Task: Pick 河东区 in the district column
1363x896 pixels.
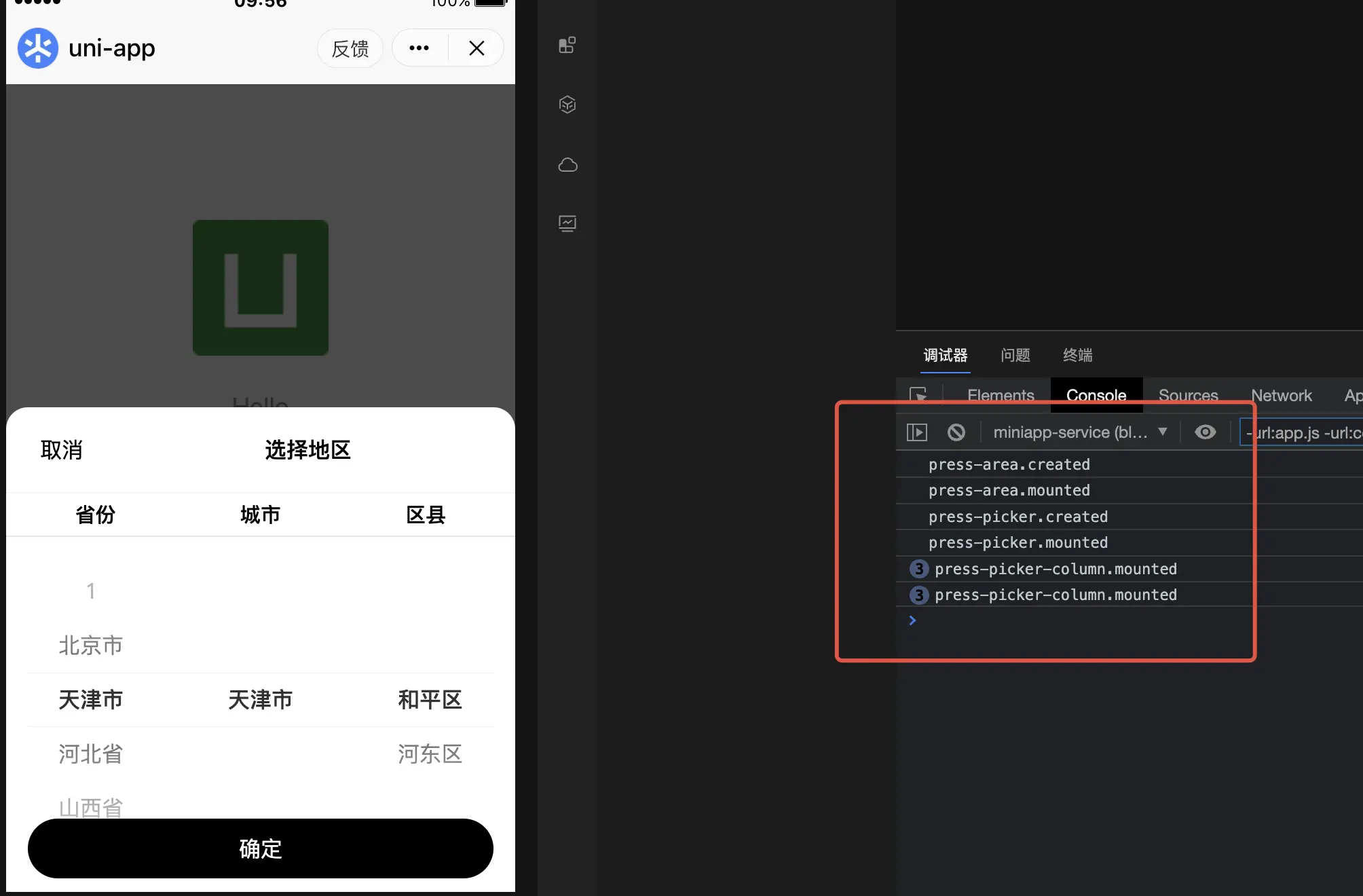Action: [430, 754]
